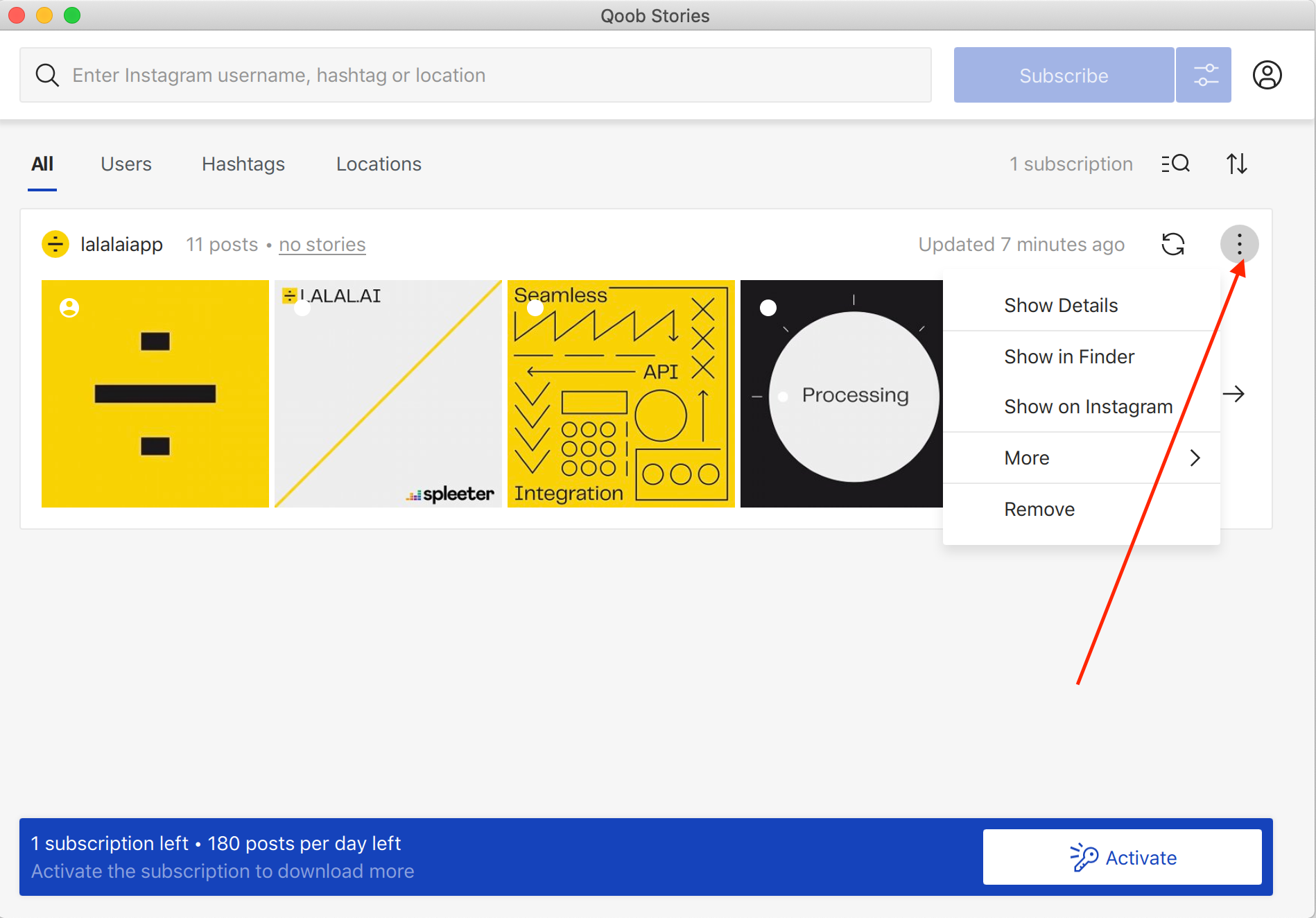Focus the Instagram username search field
Viewport: 1316px width, 918px height.
[476, 75]
